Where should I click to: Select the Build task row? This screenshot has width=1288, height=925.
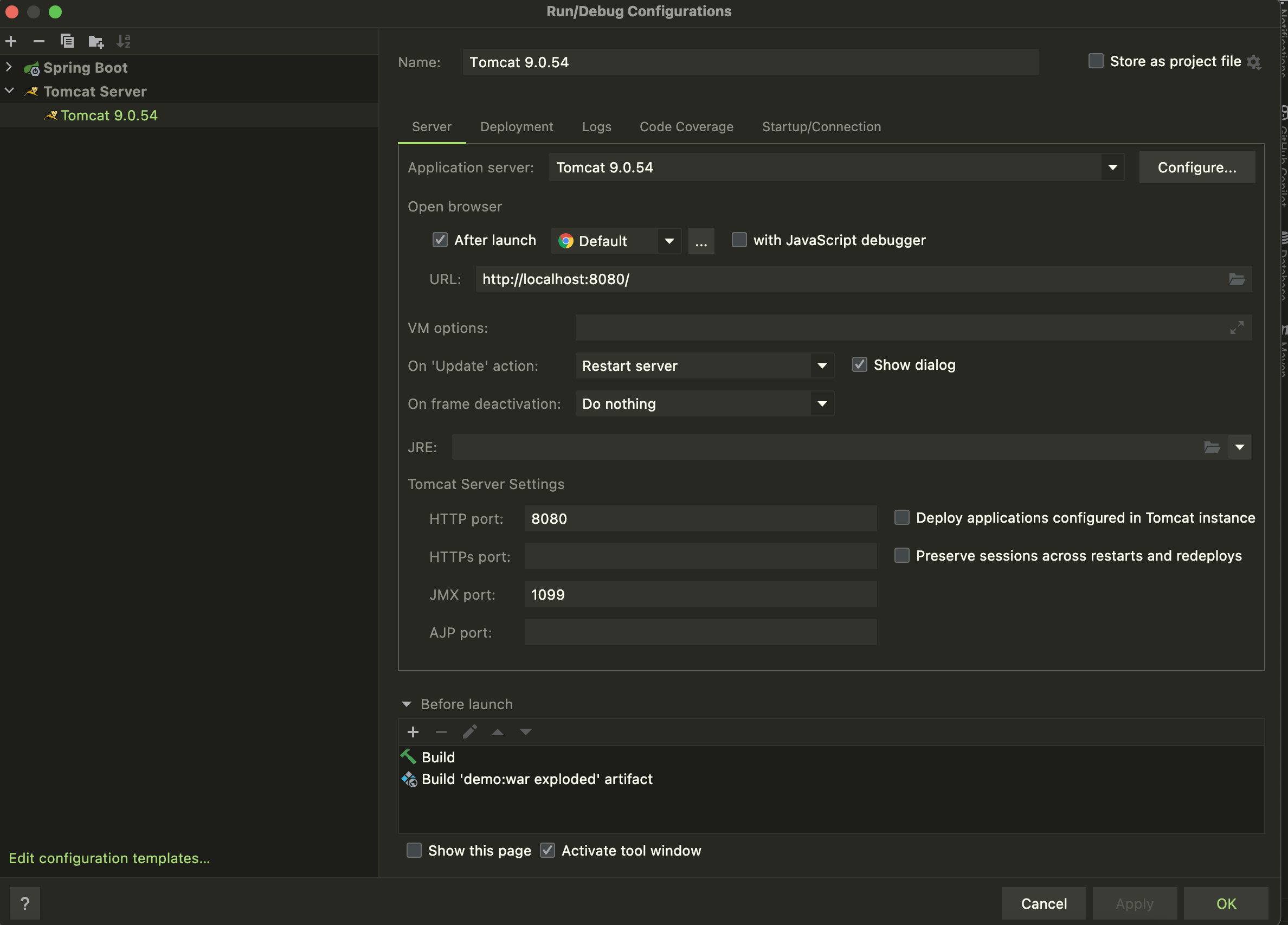832,757
